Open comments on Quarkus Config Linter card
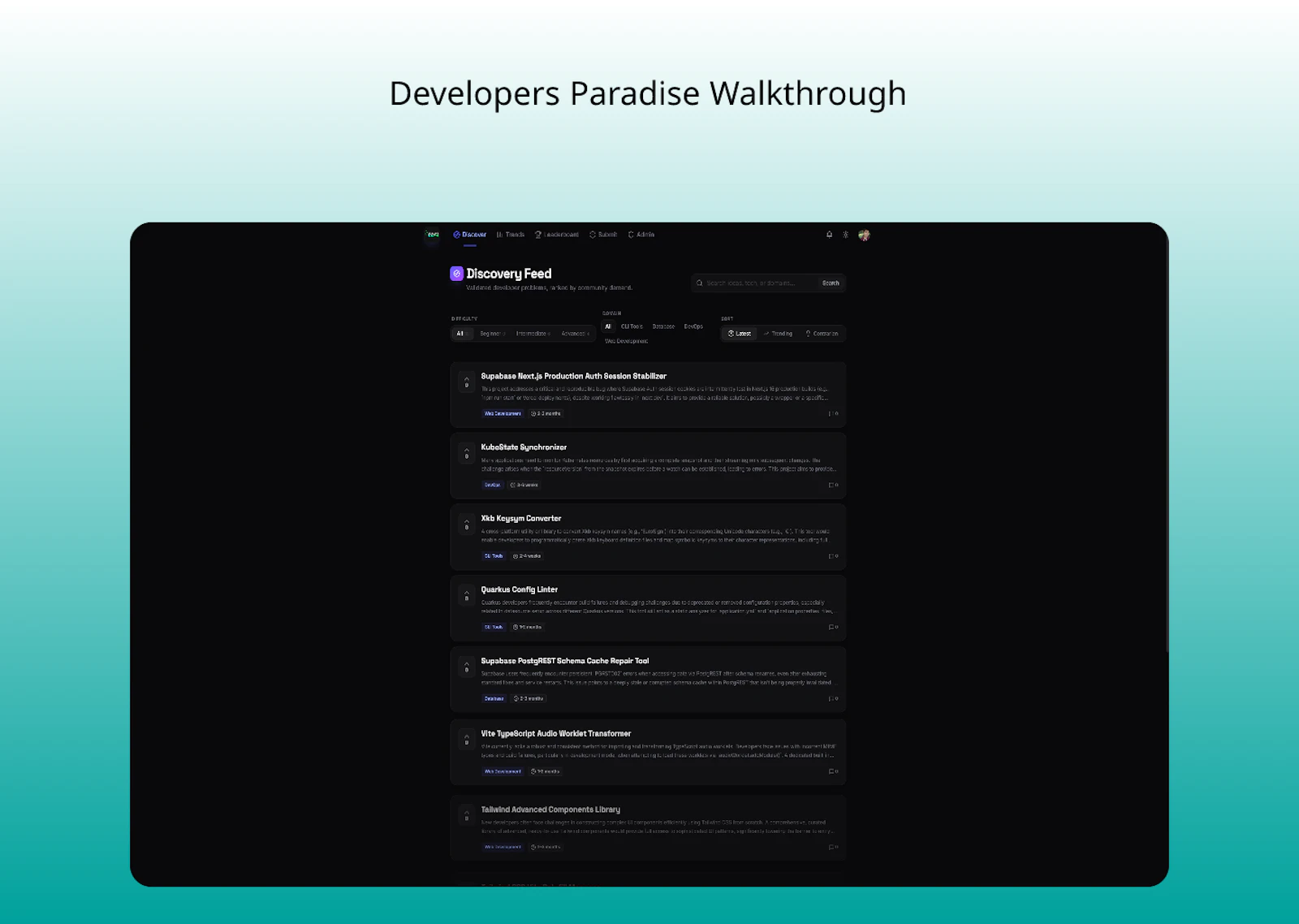Screen dimensions: 1299x924 pyautogui.click(x=833, y=627)
